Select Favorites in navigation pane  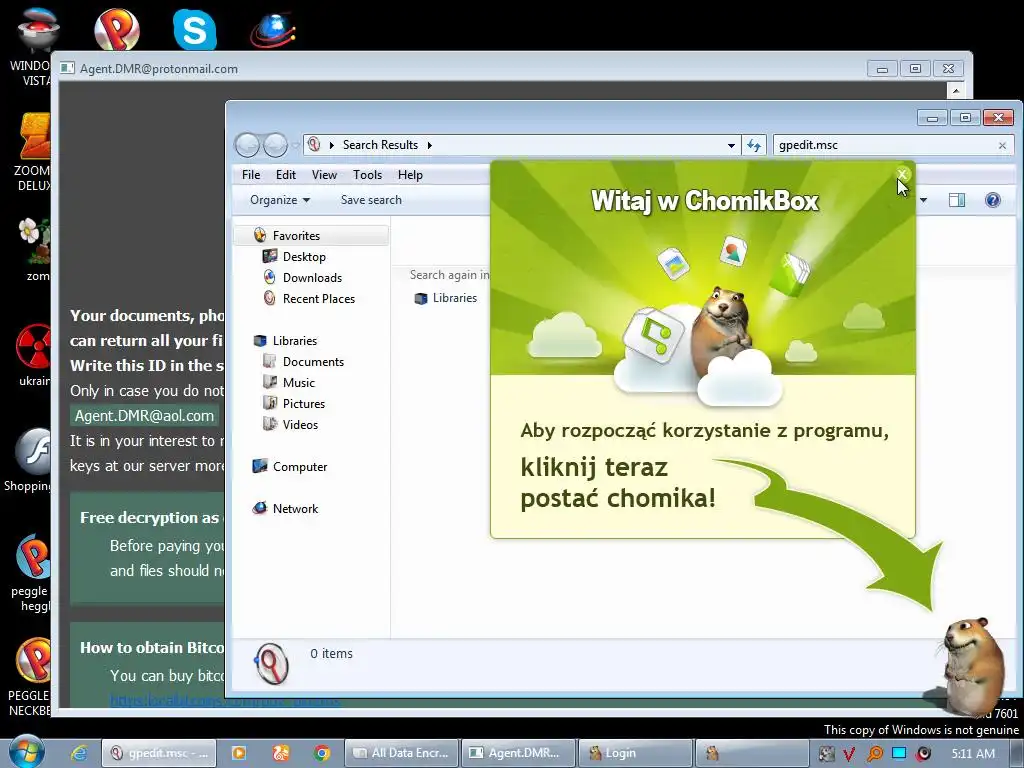(312, 235)
